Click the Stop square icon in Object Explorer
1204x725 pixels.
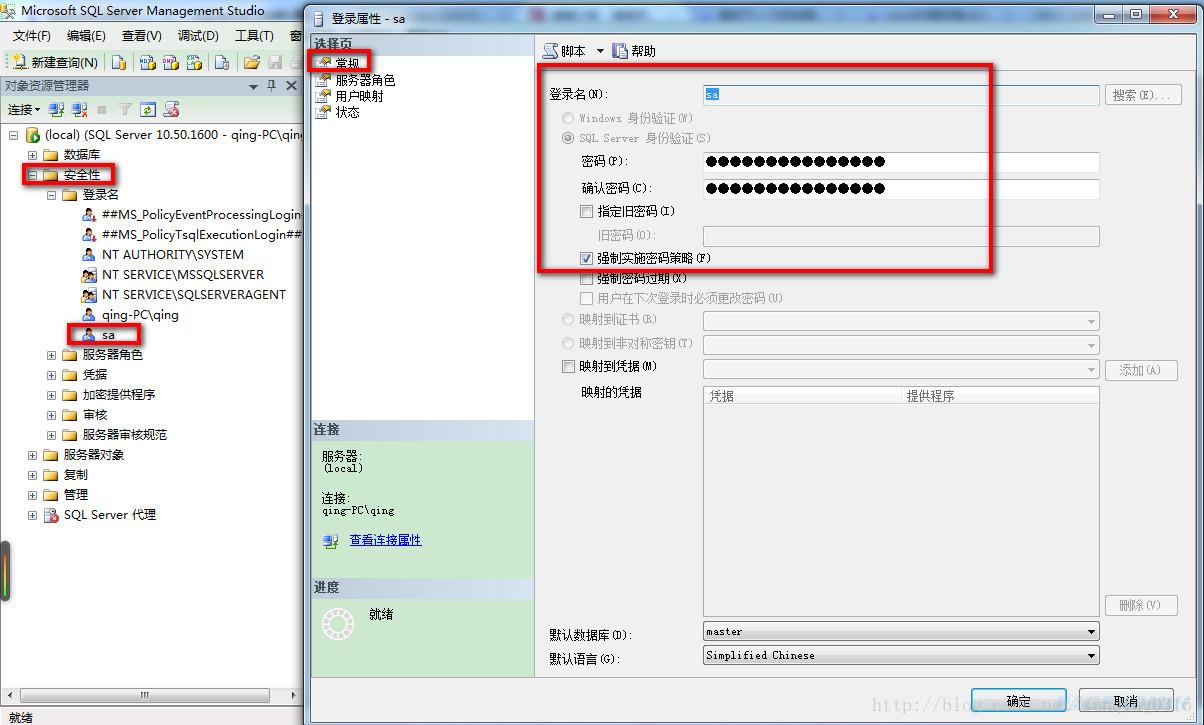(x=102, y=109)
